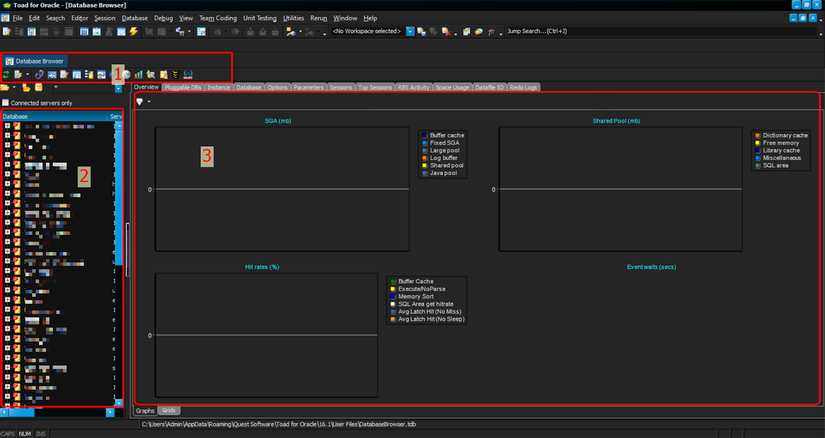
Task: Click the open folder icon above server list
Action: 6,88
